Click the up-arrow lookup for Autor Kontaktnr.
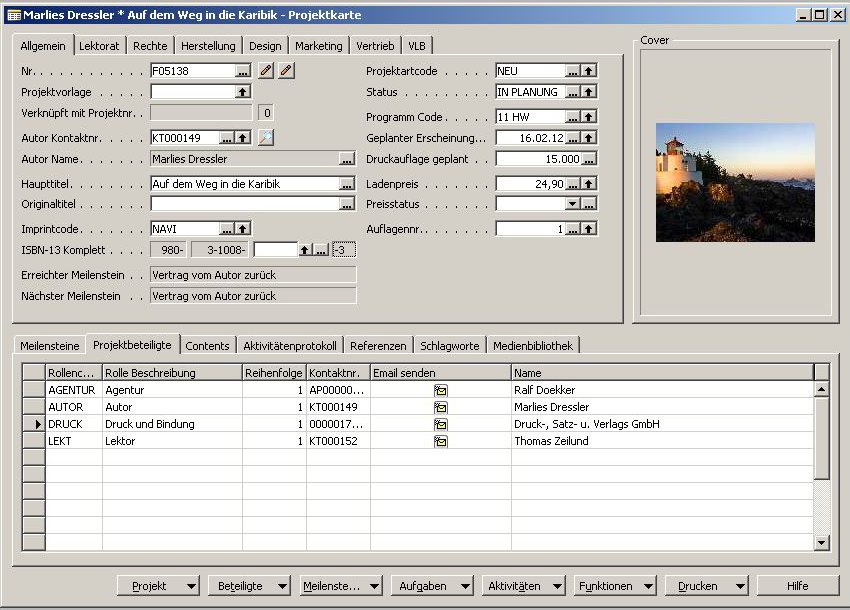This screenshot has width=850, height=610. coord(243,138)
